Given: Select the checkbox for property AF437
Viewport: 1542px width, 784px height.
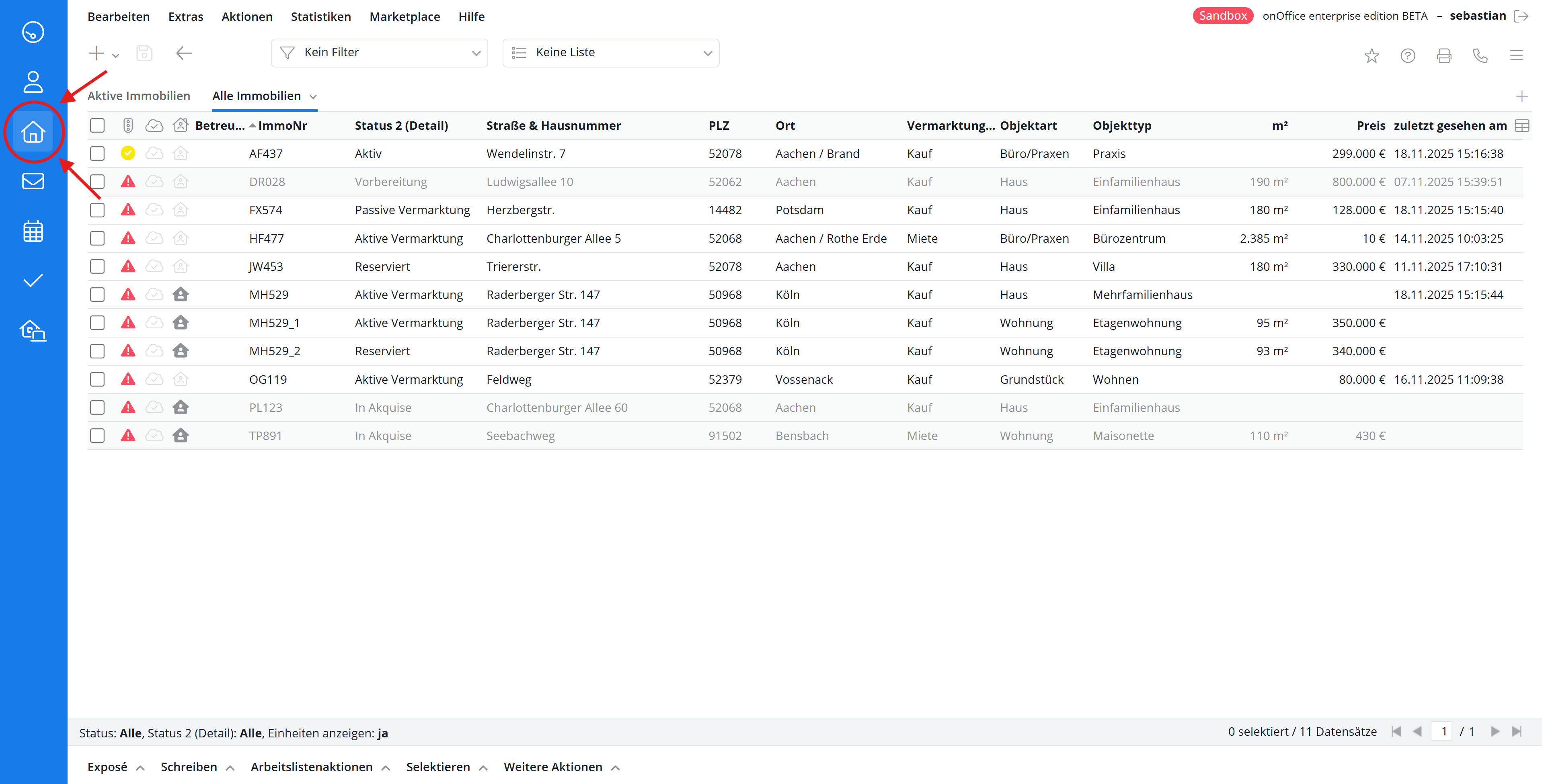Looking at the screenshot, I should (x=97, y=154).
